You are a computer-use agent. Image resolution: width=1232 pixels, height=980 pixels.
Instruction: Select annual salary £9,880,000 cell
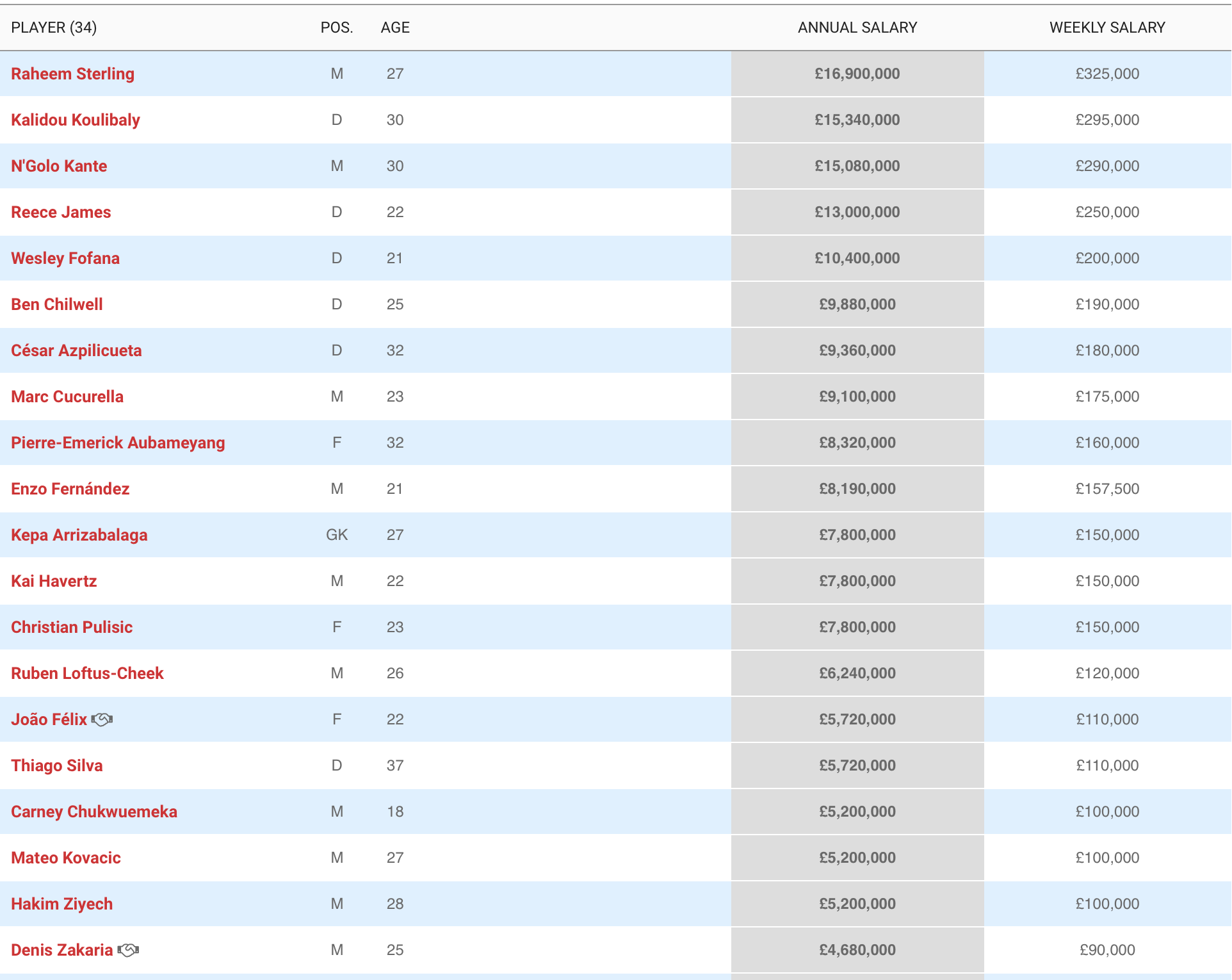[857, 304]
